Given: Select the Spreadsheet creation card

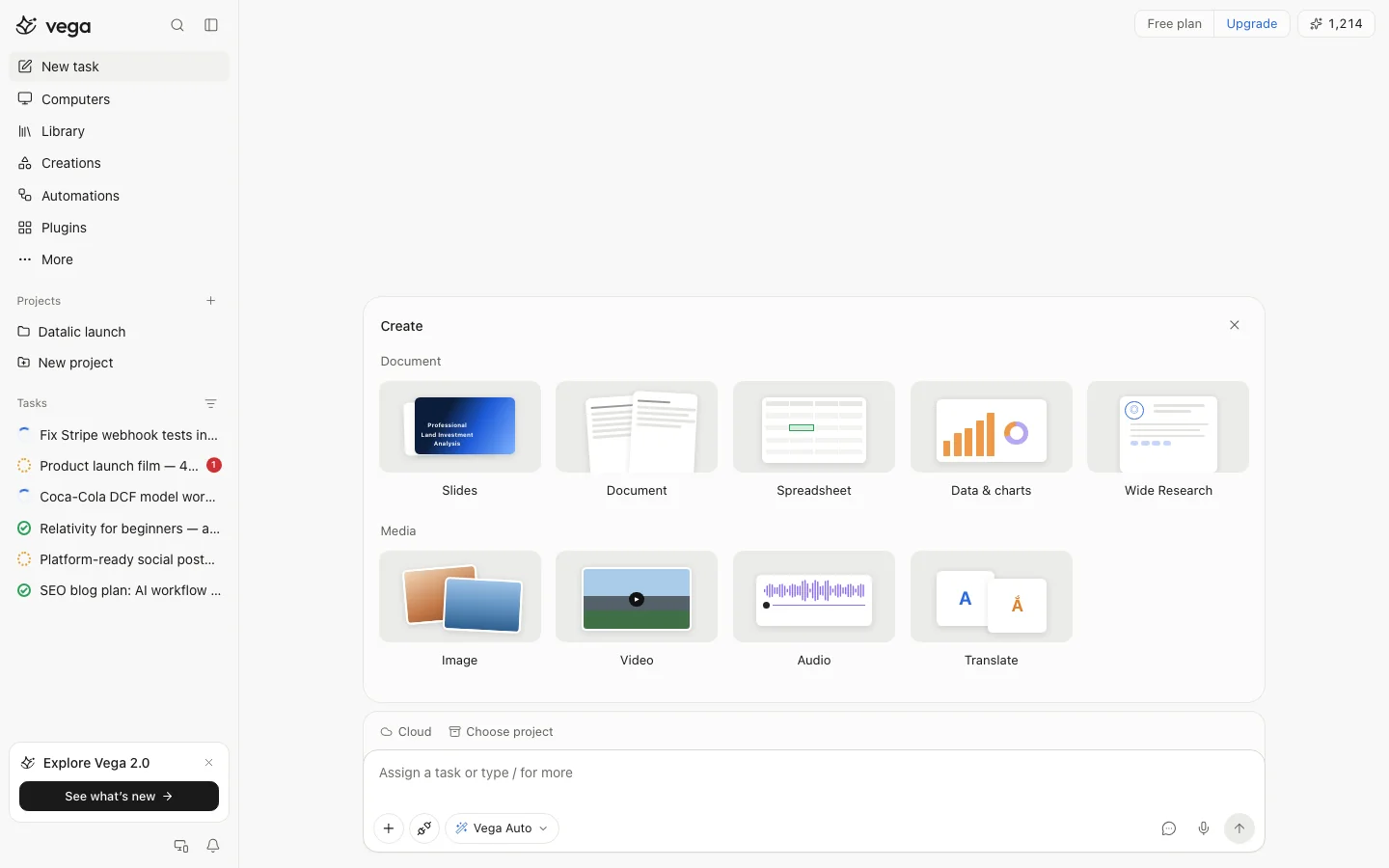Looking at the screenshot, I should point(814,440).
